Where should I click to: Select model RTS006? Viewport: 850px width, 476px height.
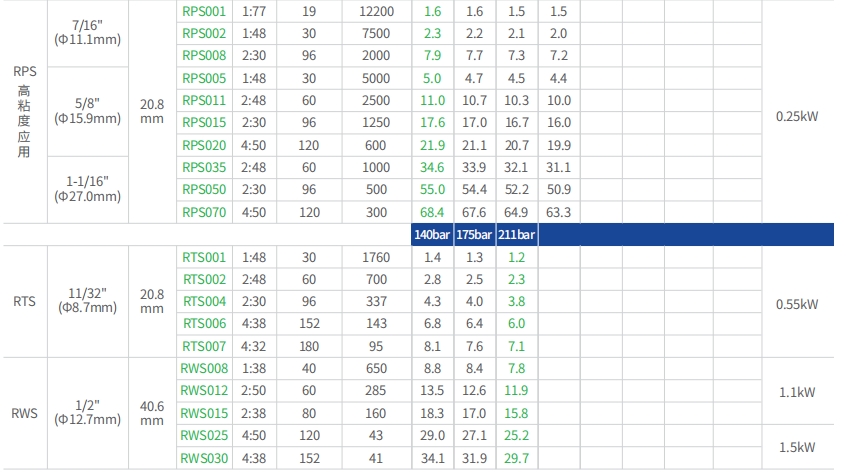[204, 324]
